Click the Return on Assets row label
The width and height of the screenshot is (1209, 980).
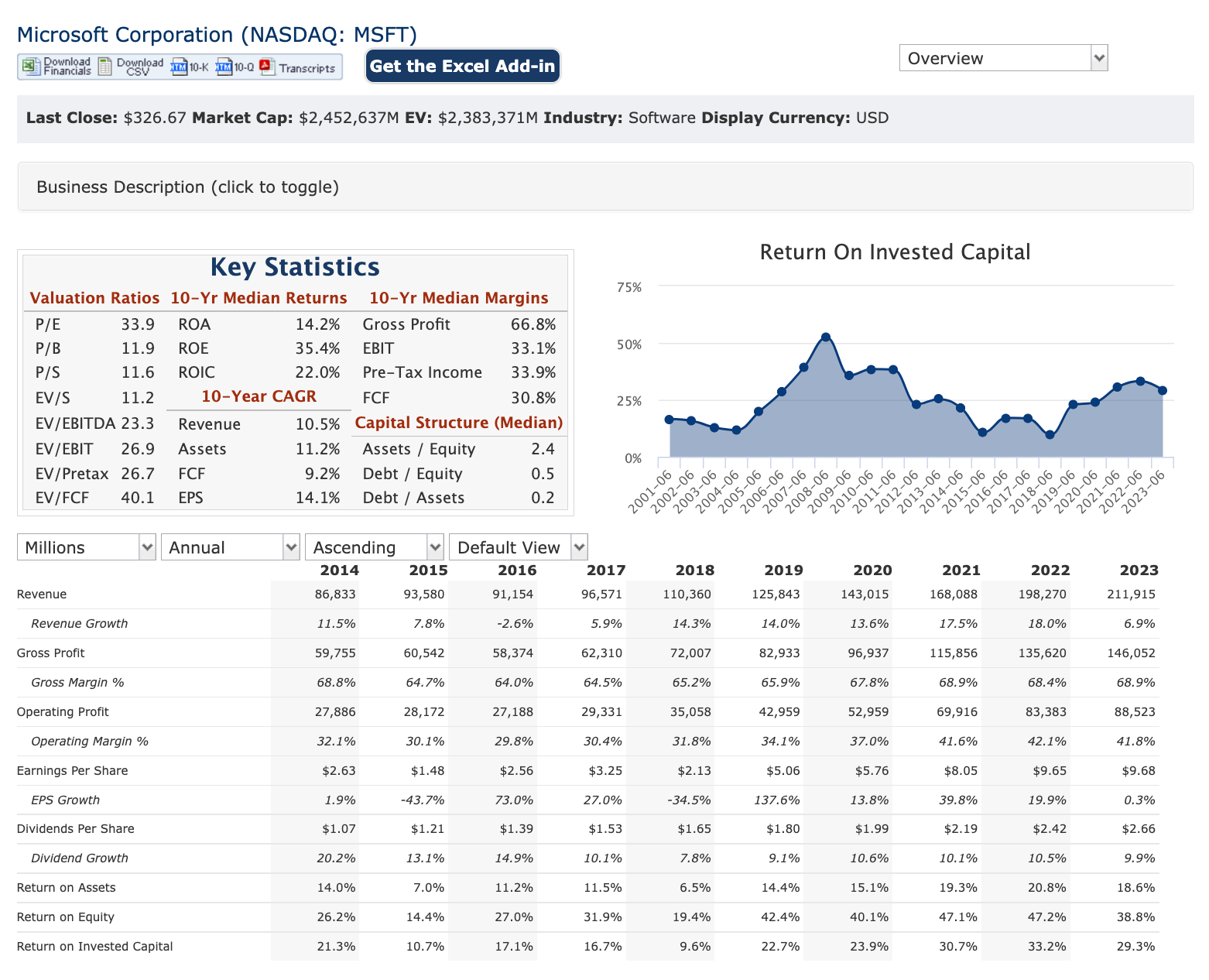tap(67, 888)
